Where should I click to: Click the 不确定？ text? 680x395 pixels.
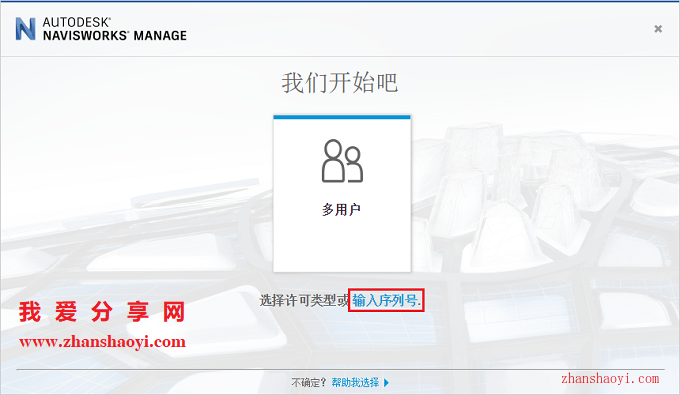pyautogui.click(x=308, y=382)
